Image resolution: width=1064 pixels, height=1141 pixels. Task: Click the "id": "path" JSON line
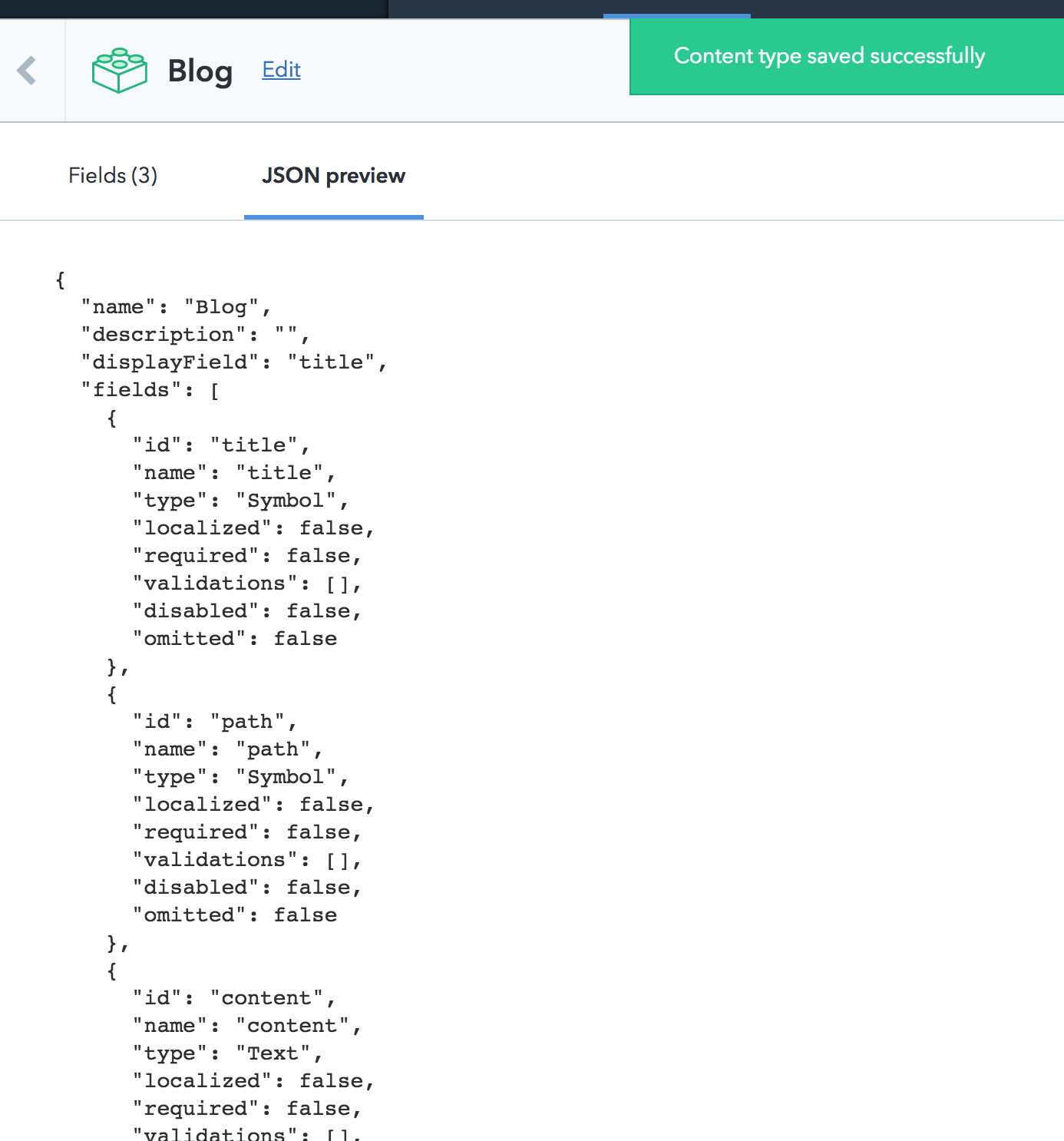[x=214, y=722]
